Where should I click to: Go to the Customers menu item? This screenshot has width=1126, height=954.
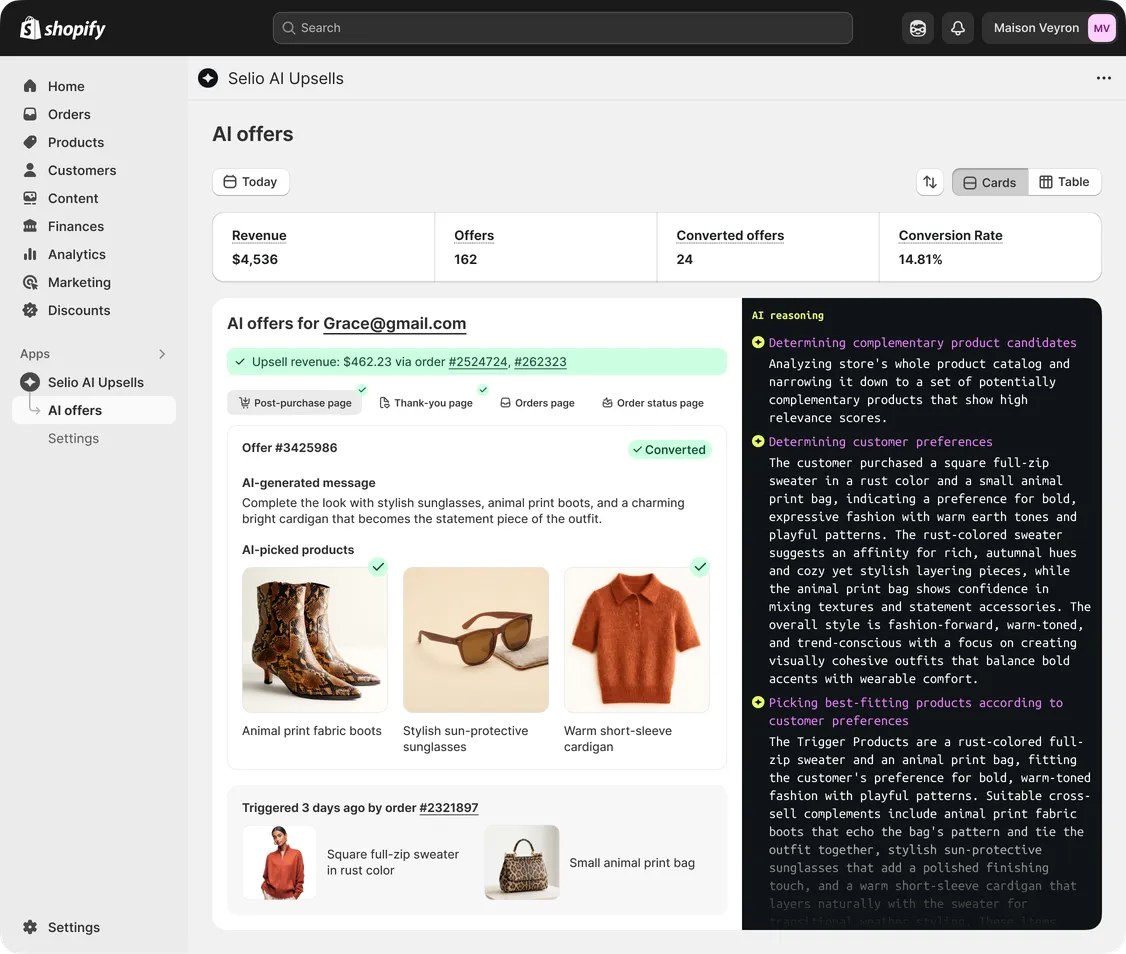point(81,170)
